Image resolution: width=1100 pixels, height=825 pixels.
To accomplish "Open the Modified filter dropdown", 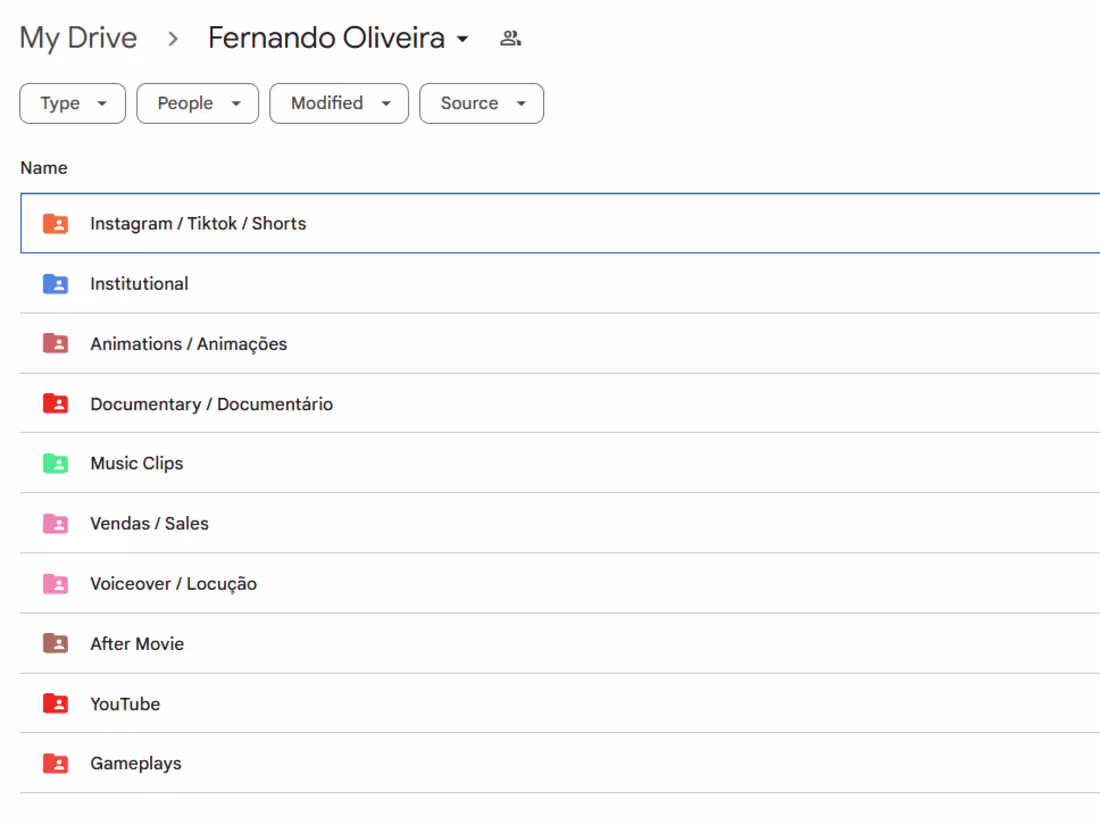I will pyautogui.click(x=339, y=104).
